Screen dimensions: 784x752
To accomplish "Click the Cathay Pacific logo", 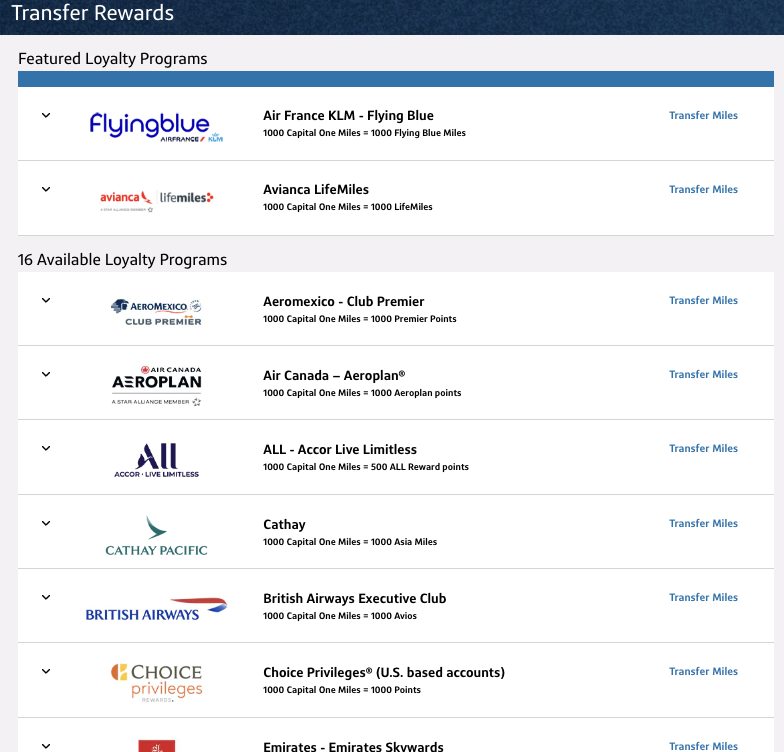I will (156, 535).
